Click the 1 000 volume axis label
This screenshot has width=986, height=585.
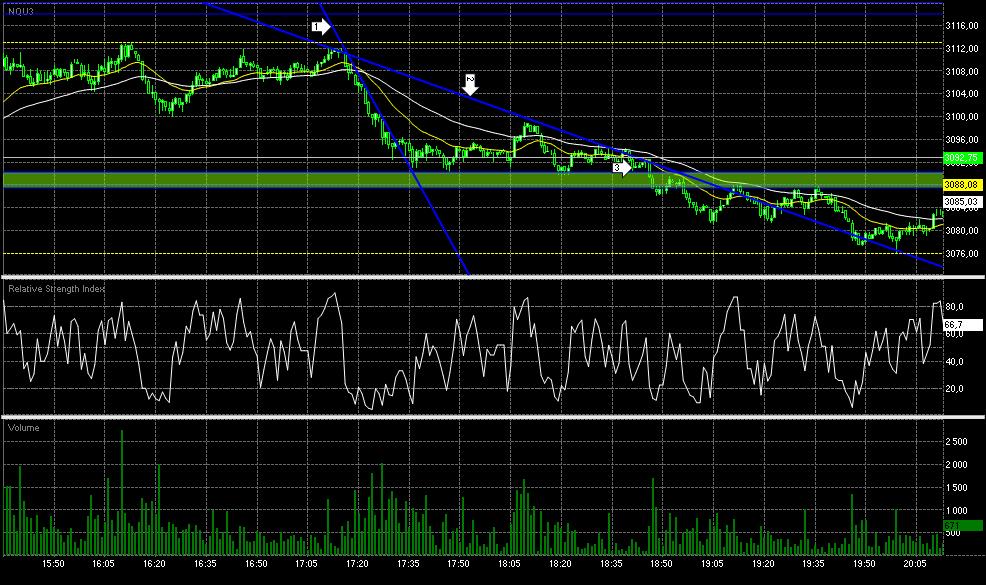click(956, 511)
